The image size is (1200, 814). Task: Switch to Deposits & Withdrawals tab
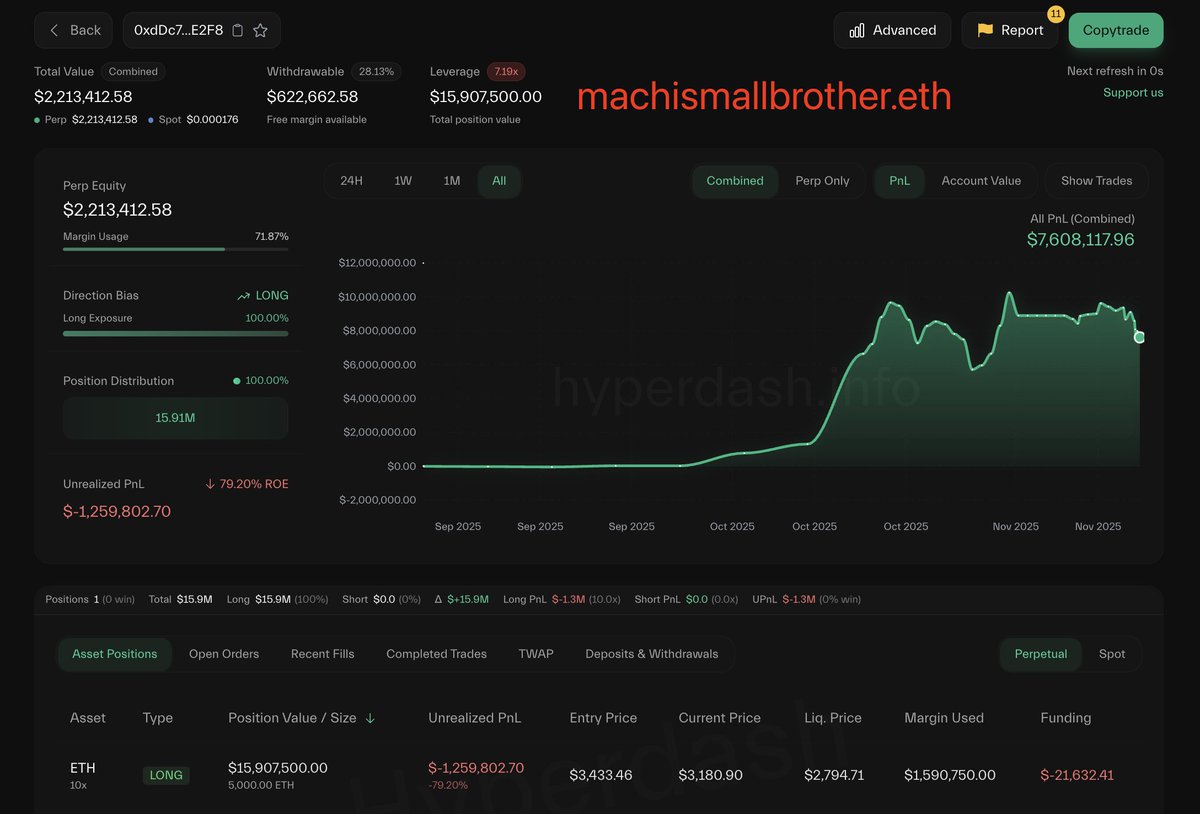click(x=651, y=654)
